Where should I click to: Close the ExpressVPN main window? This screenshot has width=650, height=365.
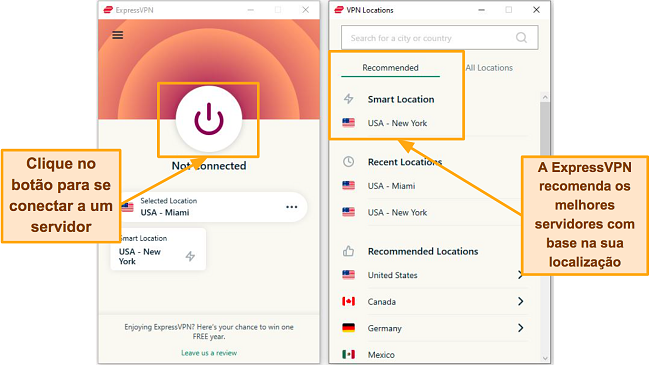pyautogui.click(x=306, y=10)
